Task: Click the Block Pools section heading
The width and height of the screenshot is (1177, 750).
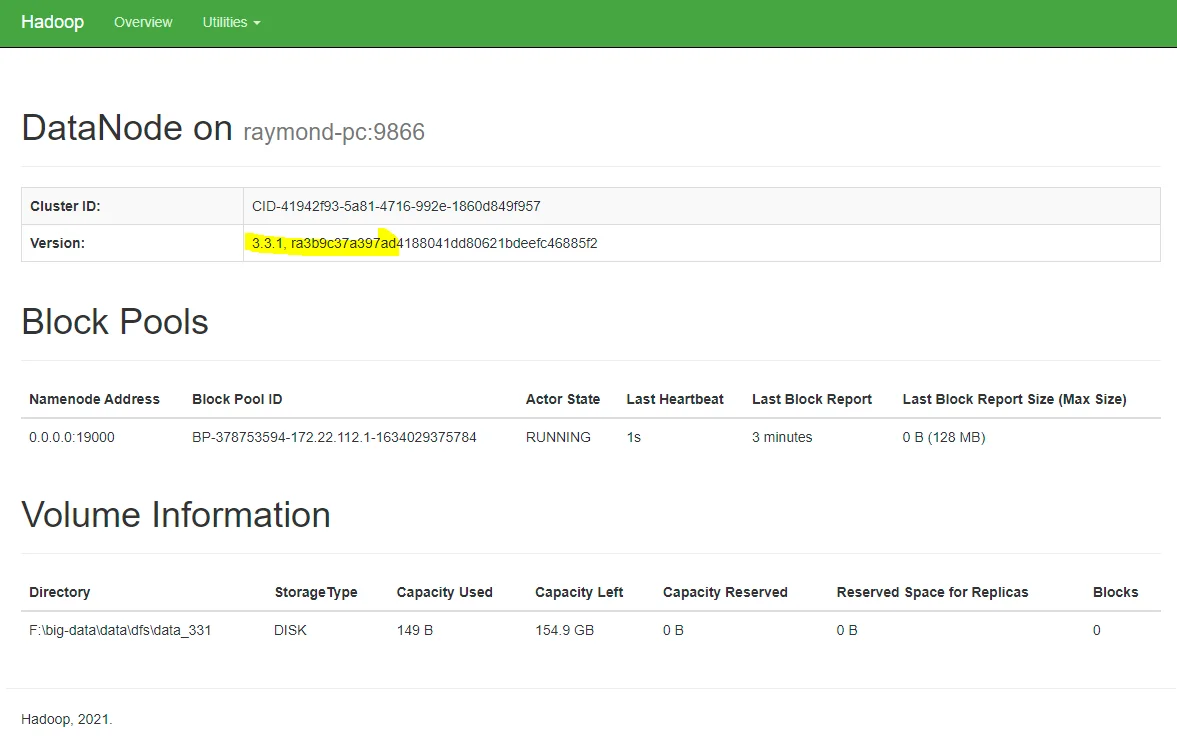Action: [115, 322]
